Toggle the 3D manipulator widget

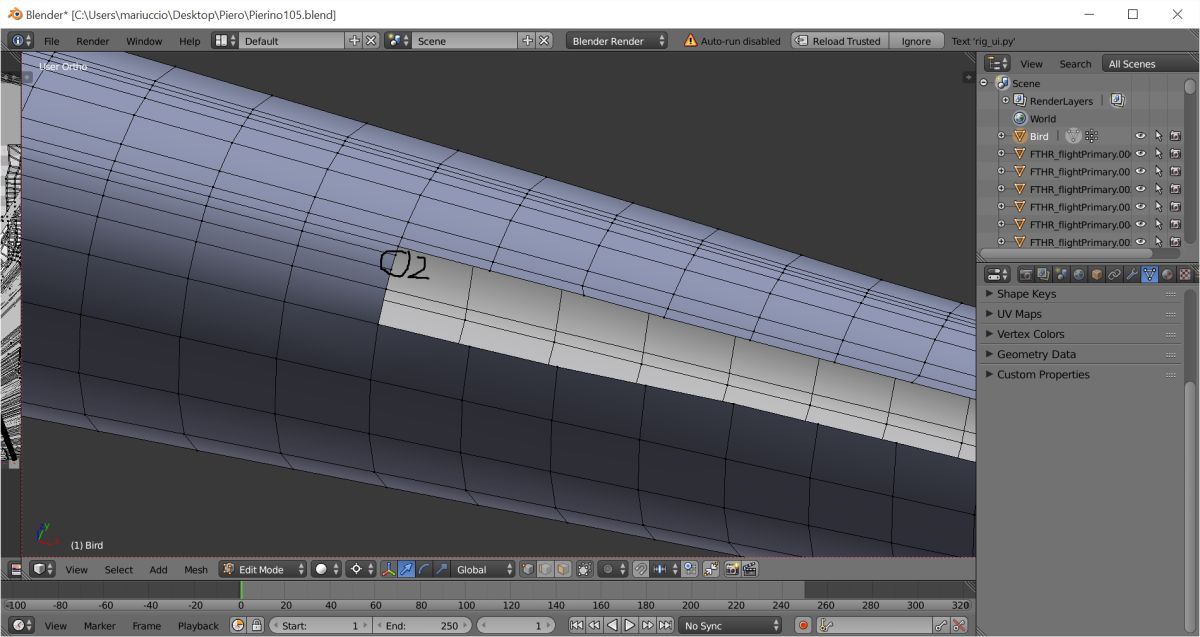(x=389, y=569)
